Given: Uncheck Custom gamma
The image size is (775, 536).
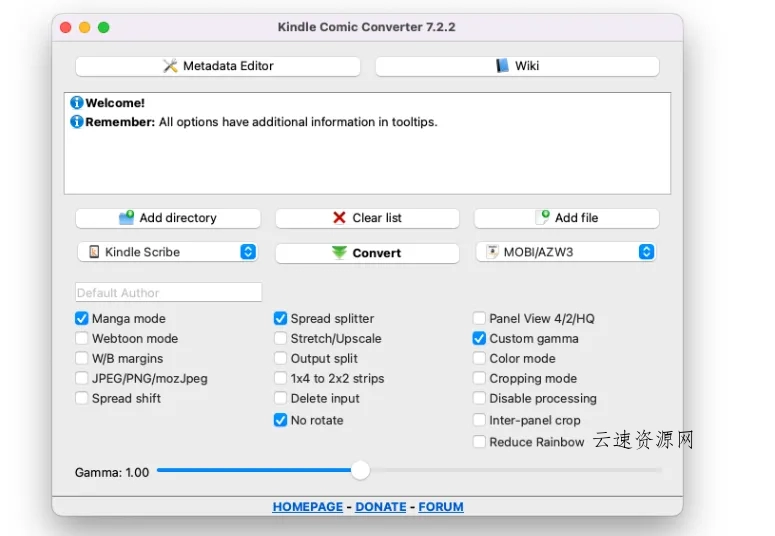Looking at the screenshot, I should (x=479, y=338).
